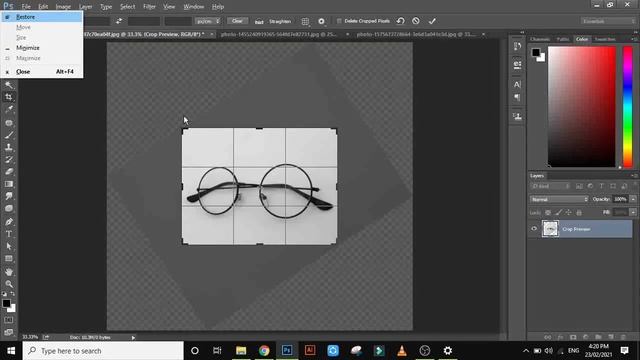The height and width of the screenshot is (360, 640).
Task: Open status bar info arrow
Action: click(133, 338)
